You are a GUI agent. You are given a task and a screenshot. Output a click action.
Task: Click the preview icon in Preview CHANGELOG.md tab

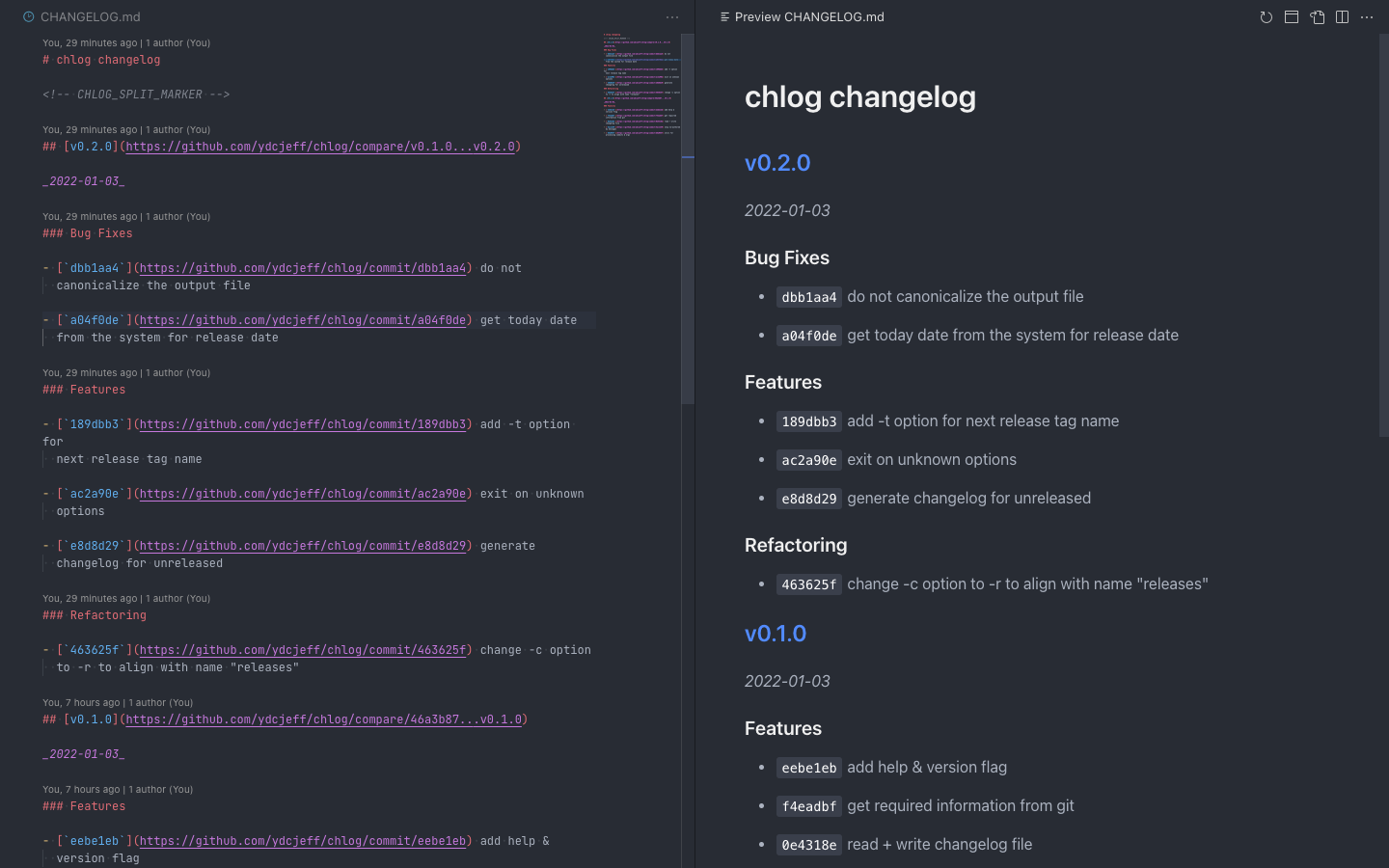click(x=724, y=17)
